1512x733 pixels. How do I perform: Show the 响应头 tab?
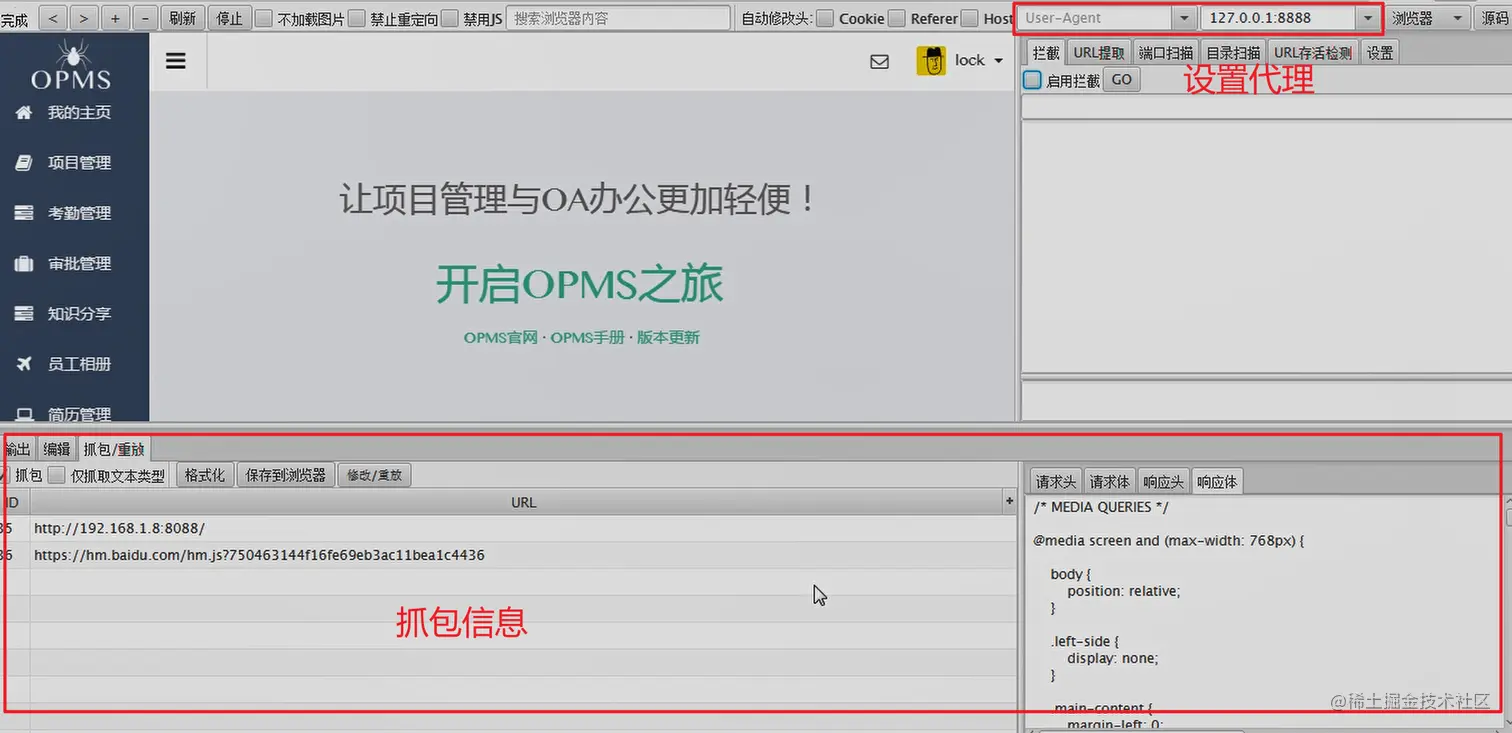1164,481
